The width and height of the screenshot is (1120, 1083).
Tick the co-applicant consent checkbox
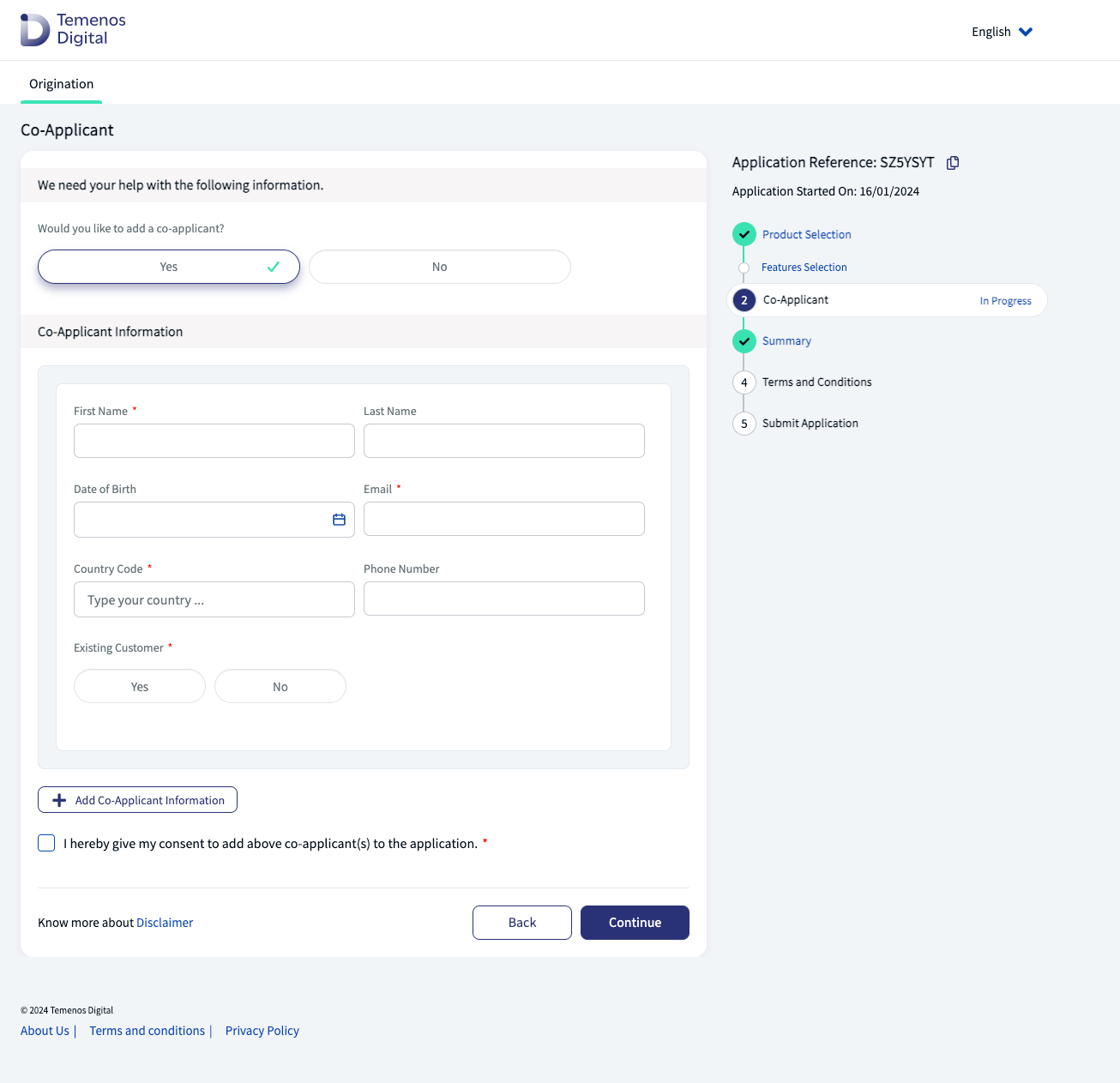click(x=46, y=843)
